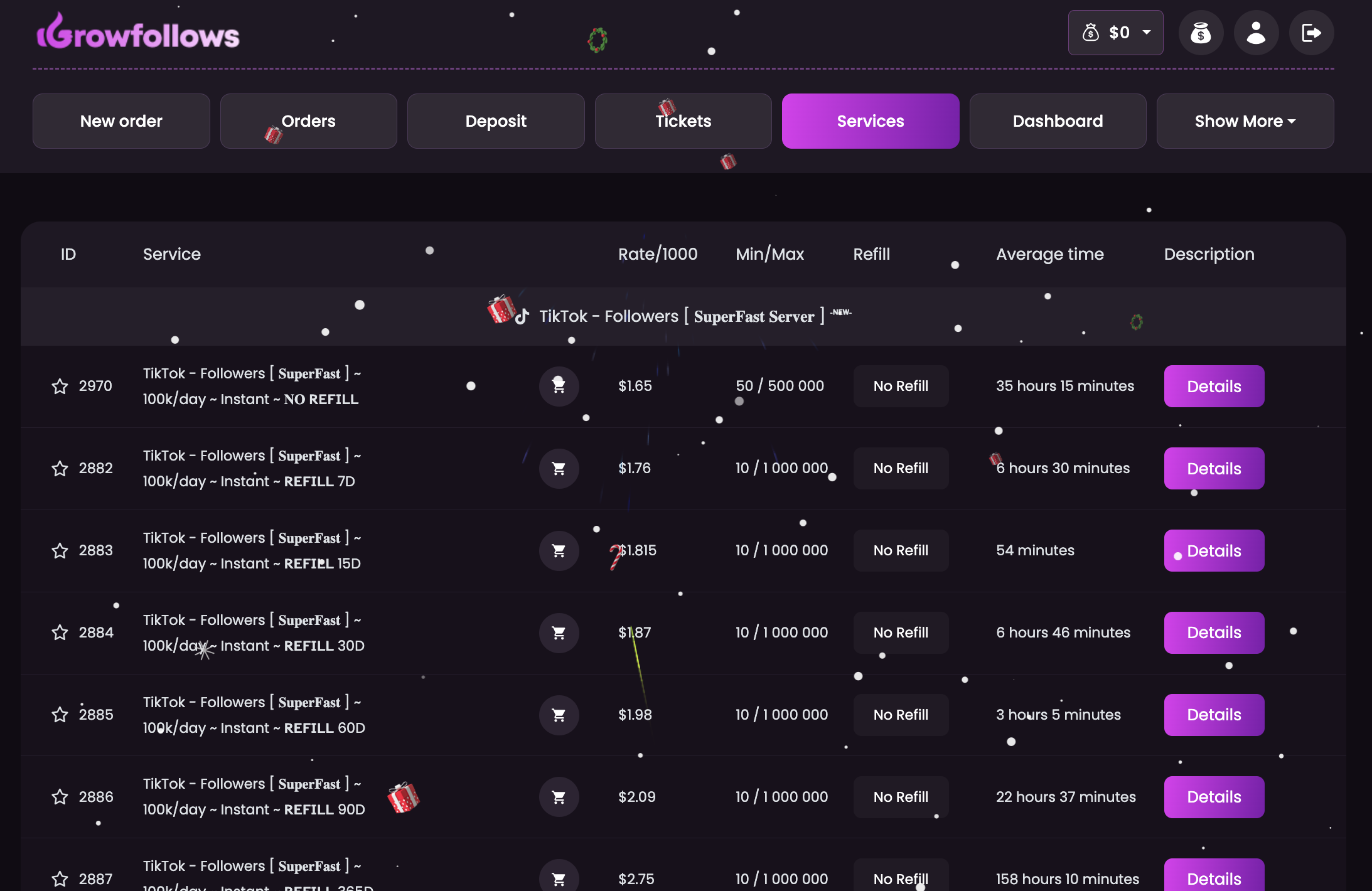Click the Description column header
The image size is (1372, 891).
(x=1209, y=254)
